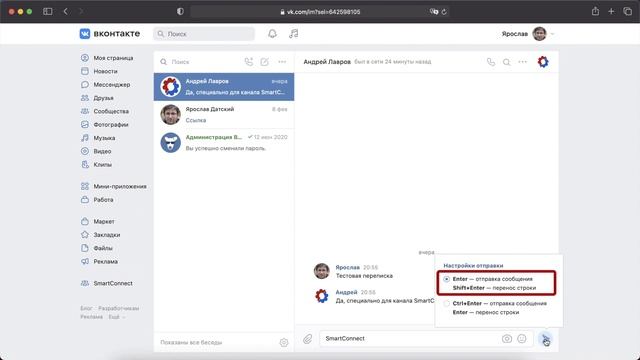Open the music note icon in header

click(x=293, y=33)
